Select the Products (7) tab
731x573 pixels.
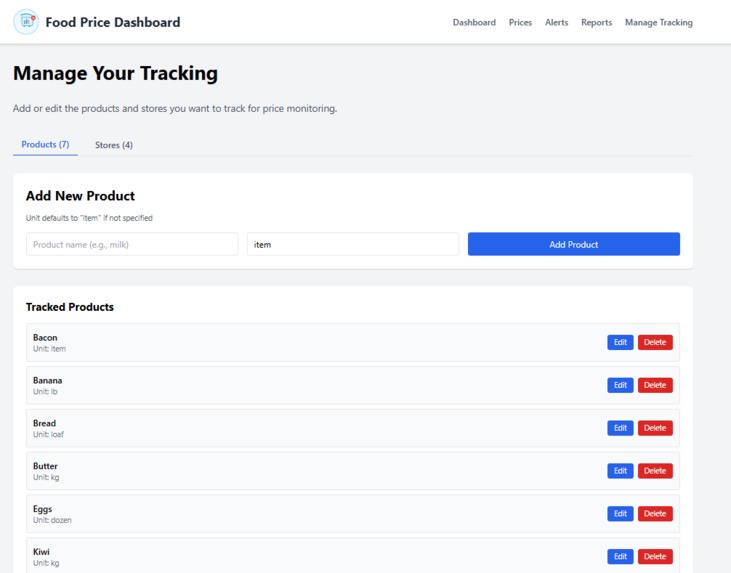coord(45,145)
